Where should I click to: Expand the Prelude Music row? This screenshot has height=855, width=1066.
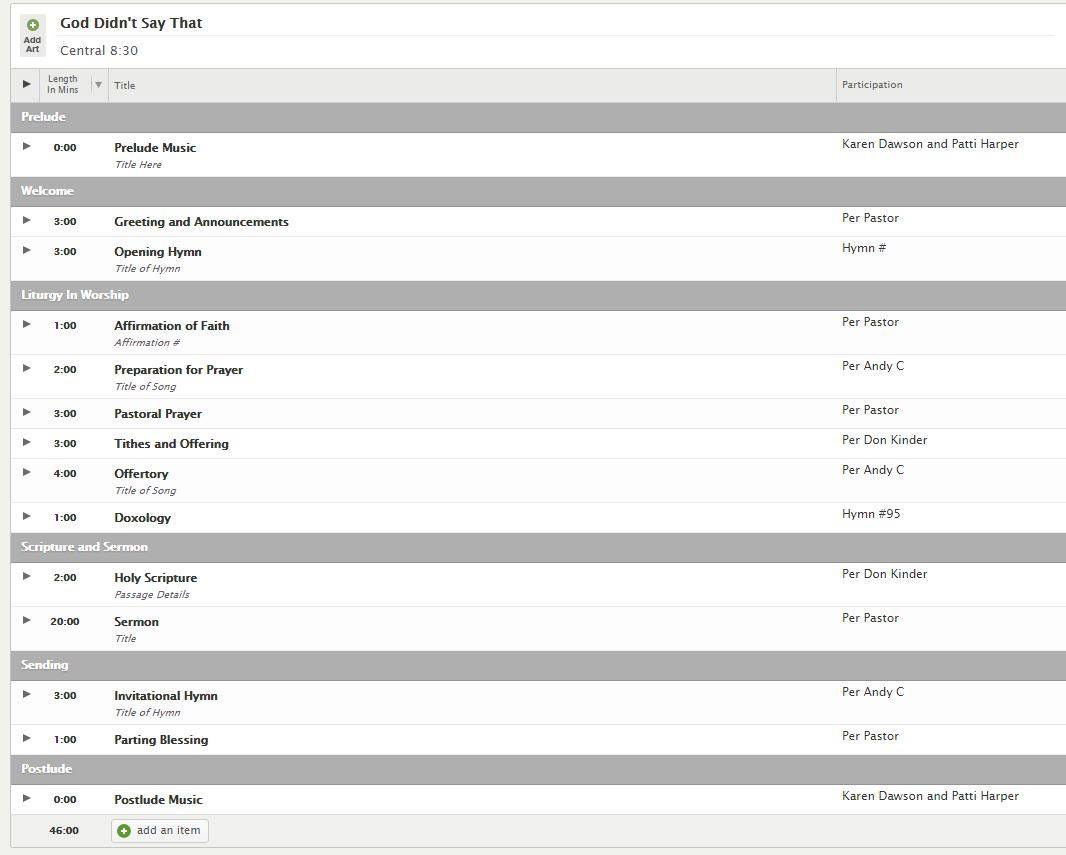click(x=27, y=146)
